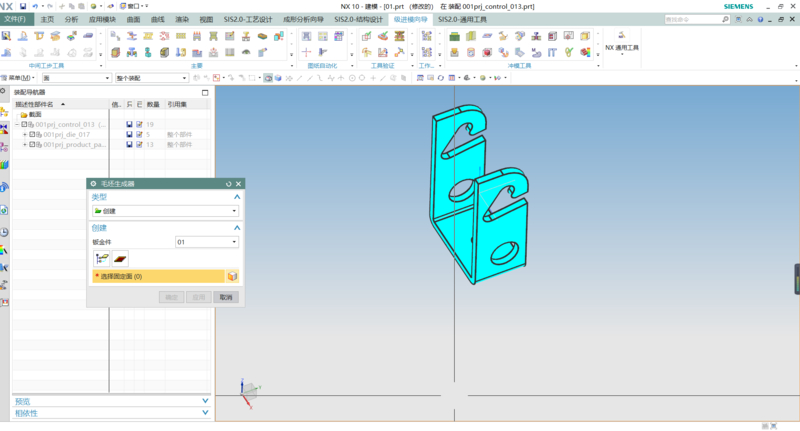The image size is (800, 431).
Task: Collapse the 创建 section chevron
Action: (x=237, y=228)
